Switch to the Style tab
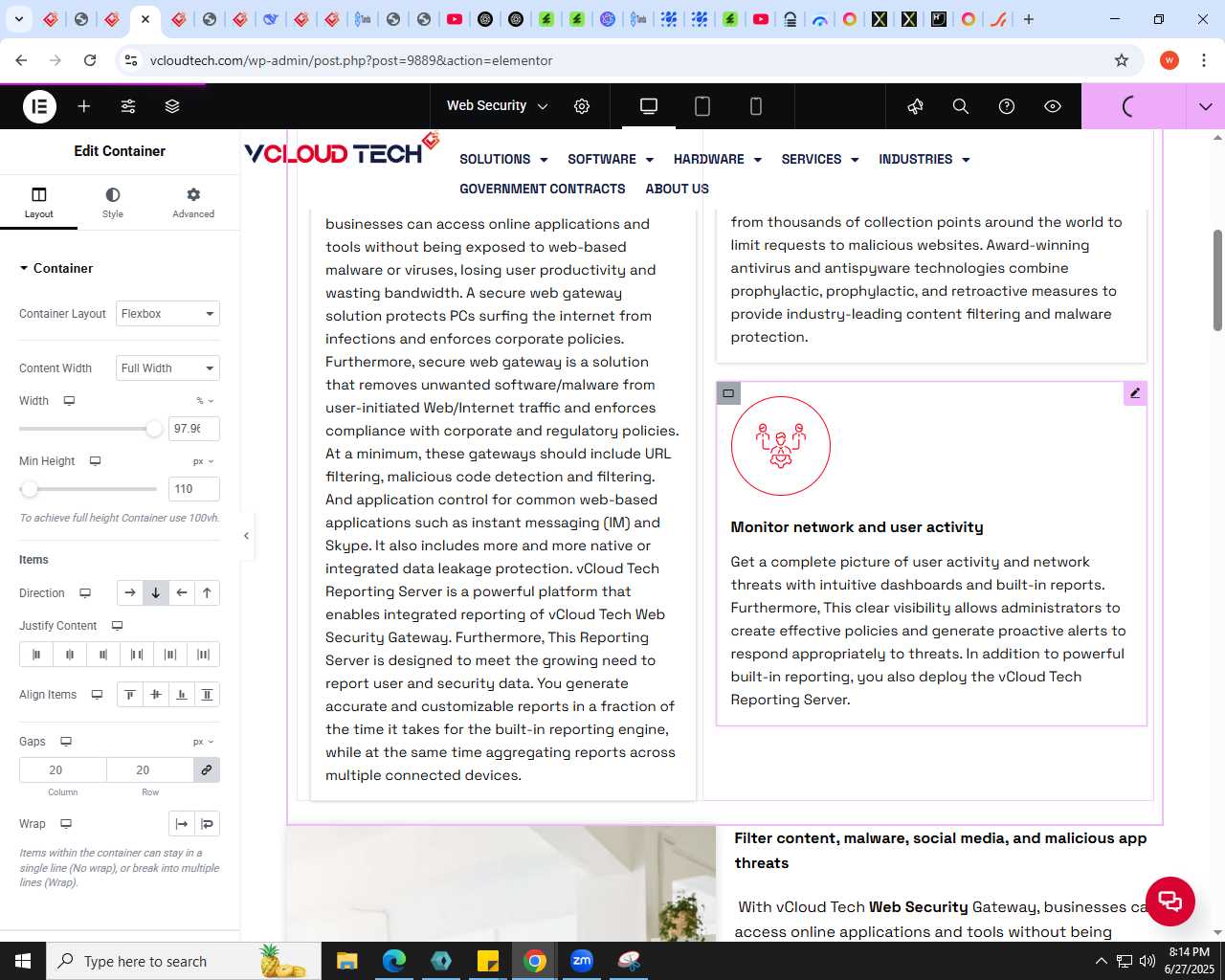1225x980 pixels. coord(113,203)
